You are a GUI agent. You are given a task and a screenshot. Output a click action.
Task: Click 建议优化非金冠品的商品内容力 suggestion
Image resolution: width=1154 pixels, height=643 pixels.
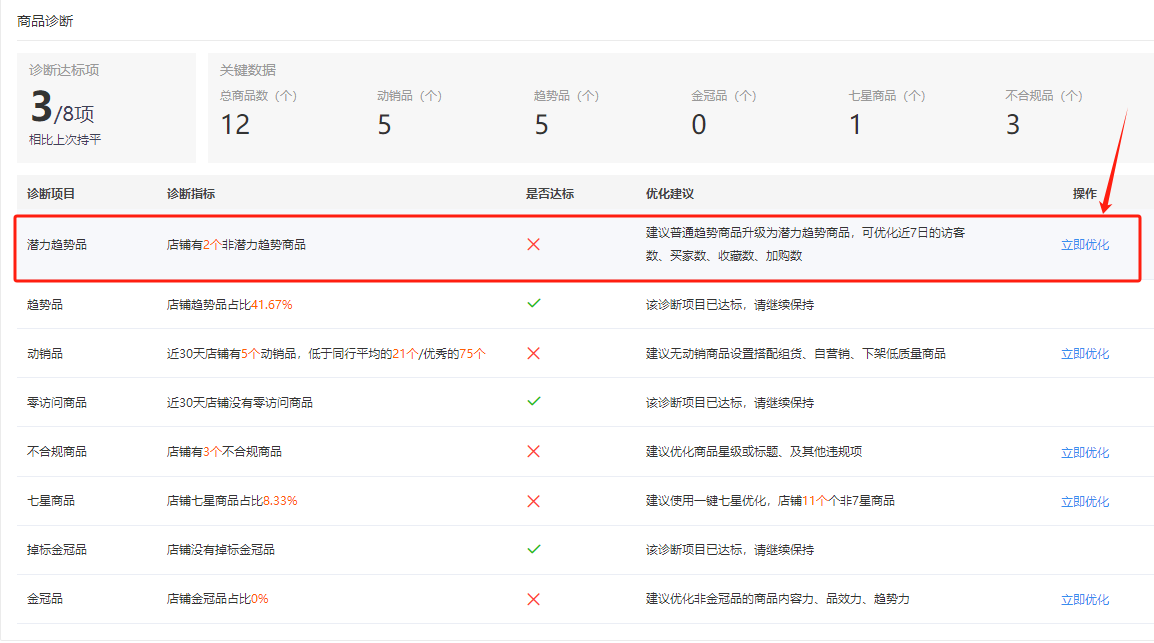pyautogui.click(x=778, y=599)
